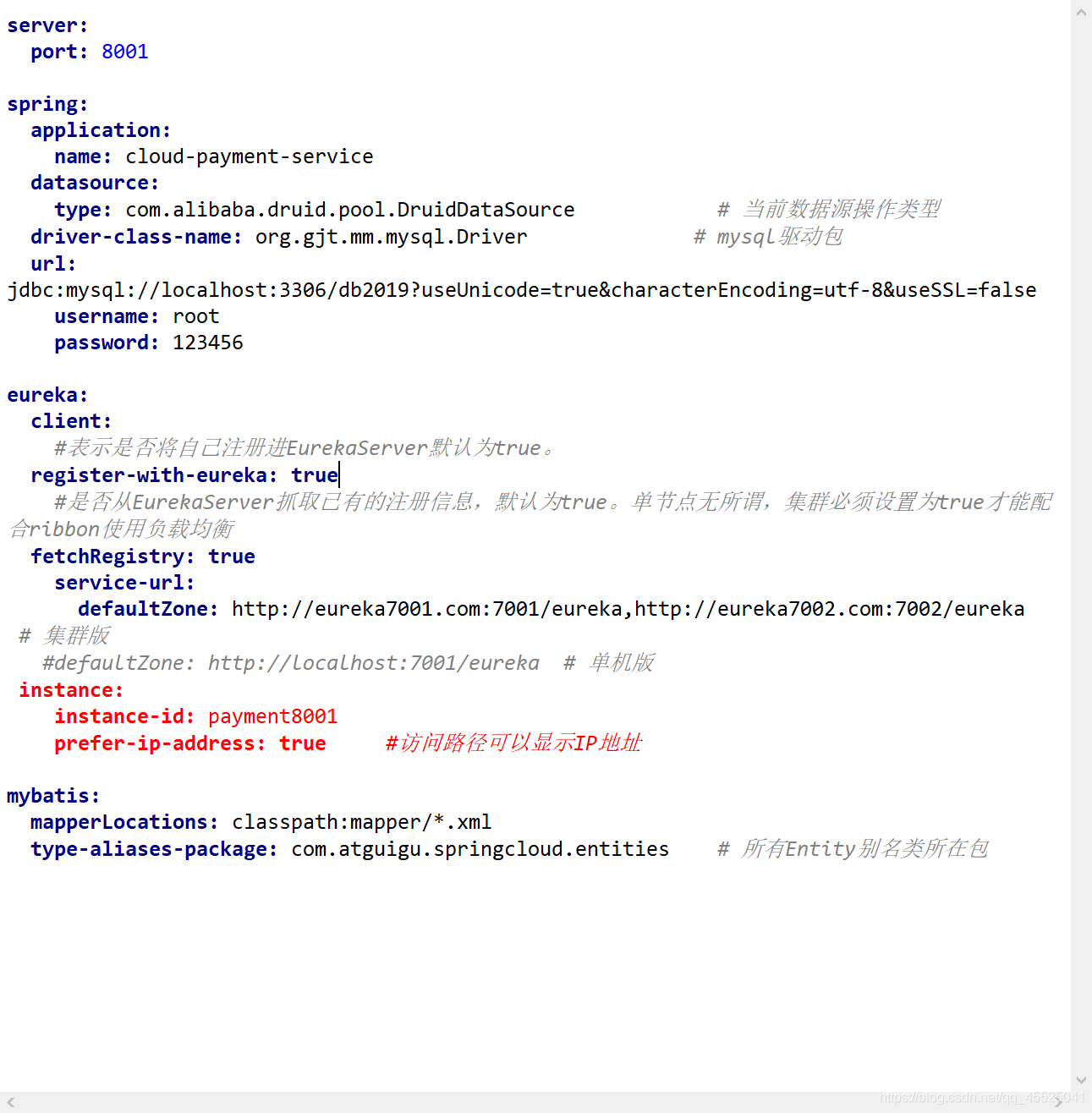Click the password value 123456
The width and height of the screenshot is (1092, 1113).
pyautogui.click(x=208, y=343)
